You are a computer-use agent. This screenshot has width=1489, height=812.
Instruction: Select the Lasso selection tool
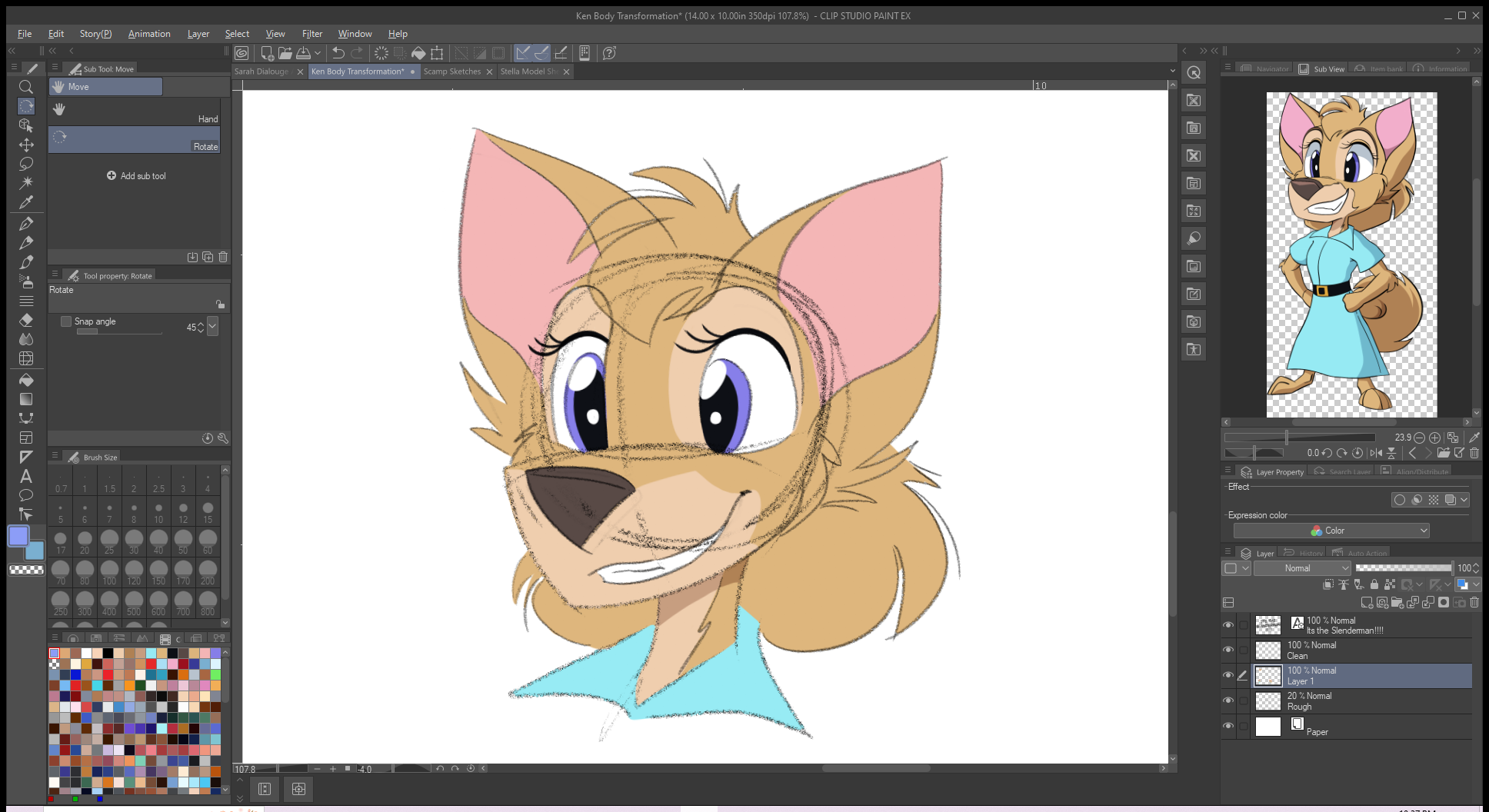25,164
